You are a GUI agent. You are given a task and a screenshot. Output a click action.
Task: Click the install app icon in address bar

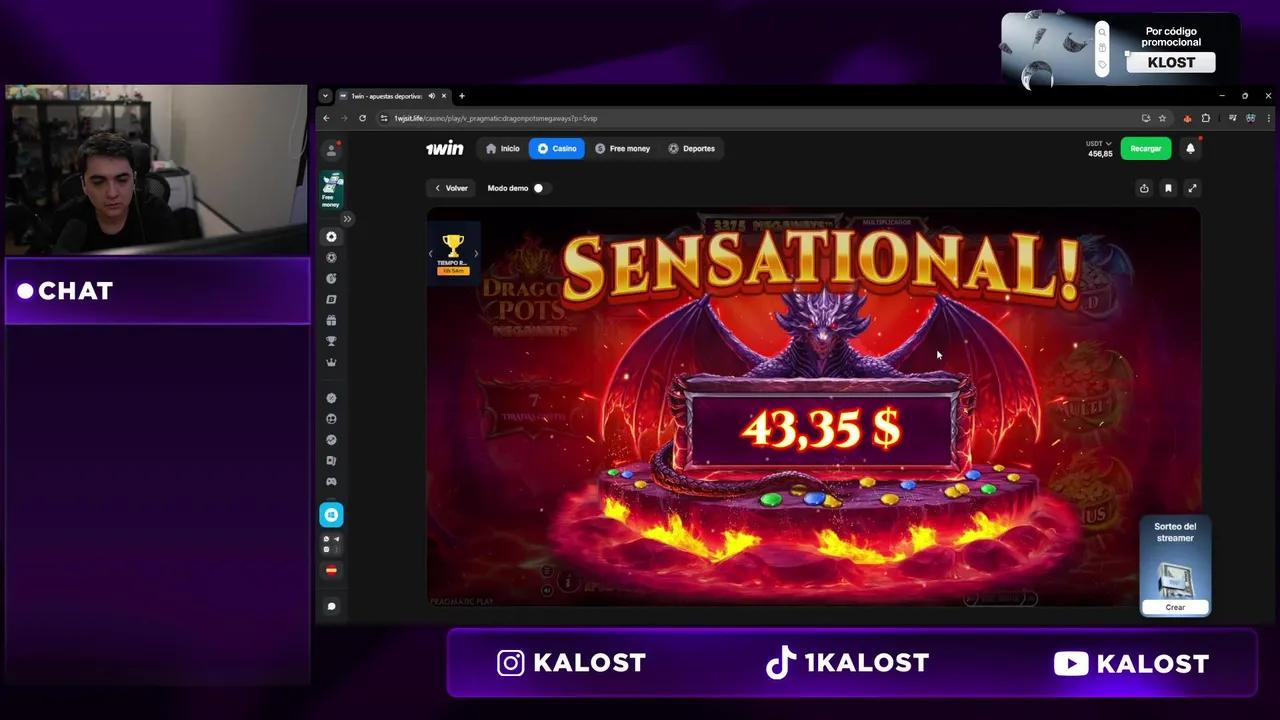click(1146, 118)
